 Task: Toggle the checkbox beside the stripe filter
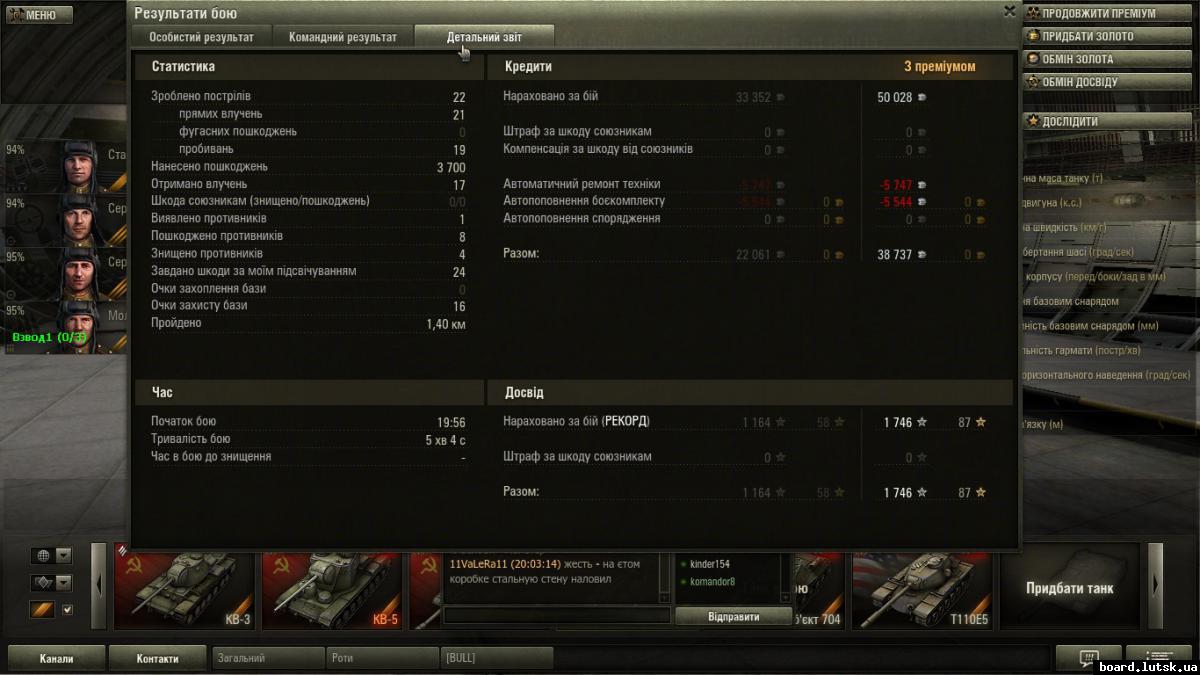point(68,610)
